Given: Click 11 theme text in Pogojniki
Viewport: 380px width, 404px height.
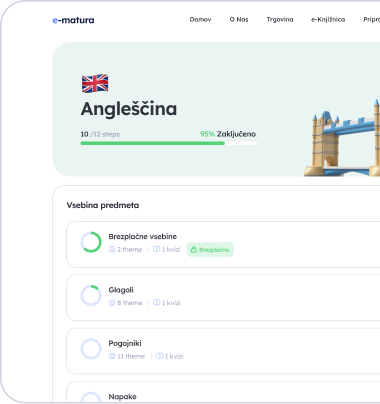Looking at the screenshot, I should (x=131, y=356).
